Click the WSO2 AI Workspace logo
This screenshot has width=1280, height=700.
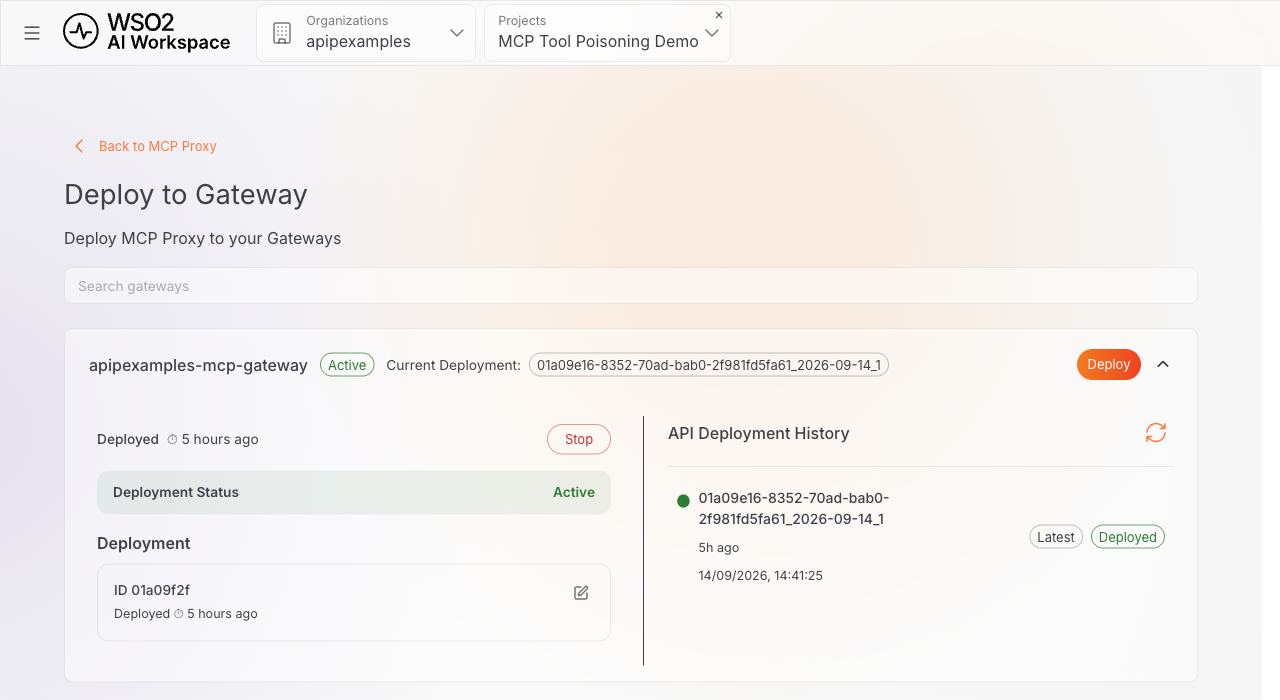[x=146, y=32]
